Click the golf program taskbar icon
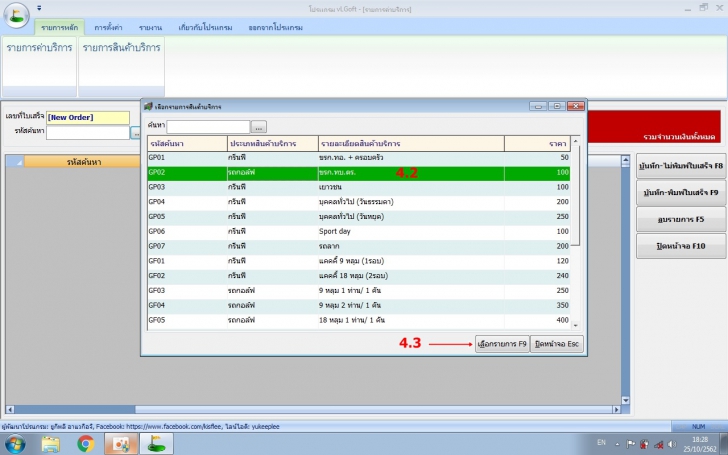The width and height of the screenshot is (728, 455). pyautogui.click(x=157, y=444)
